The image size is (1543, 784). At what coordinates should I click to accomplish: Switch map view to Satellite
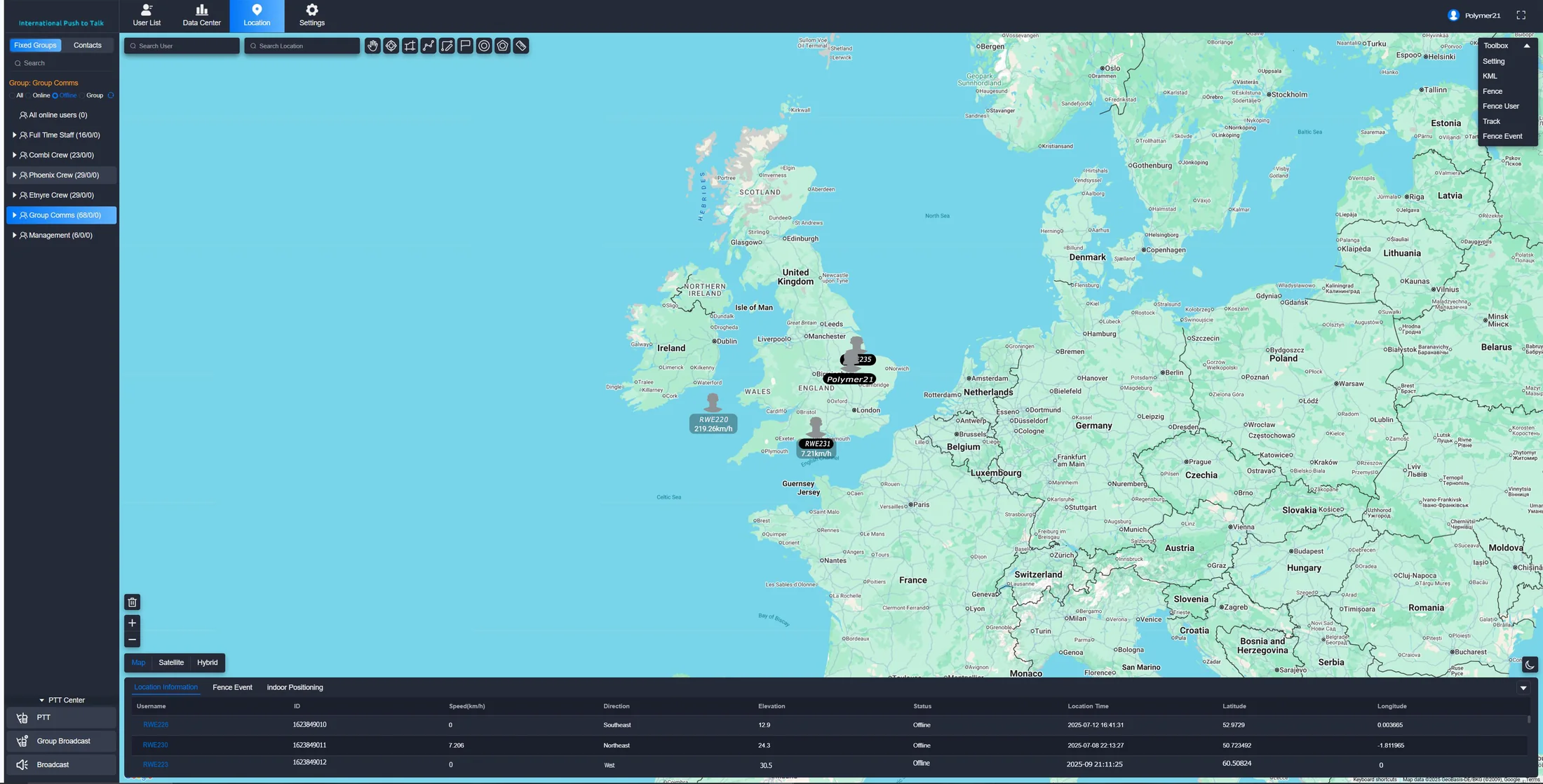pos(171,663)
